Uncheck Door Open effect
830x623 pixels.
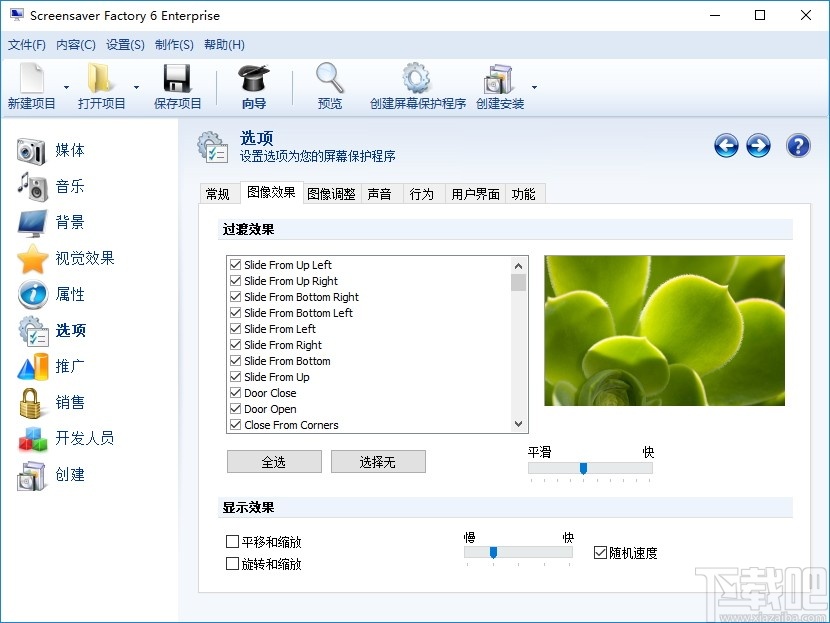coord(236,409)
